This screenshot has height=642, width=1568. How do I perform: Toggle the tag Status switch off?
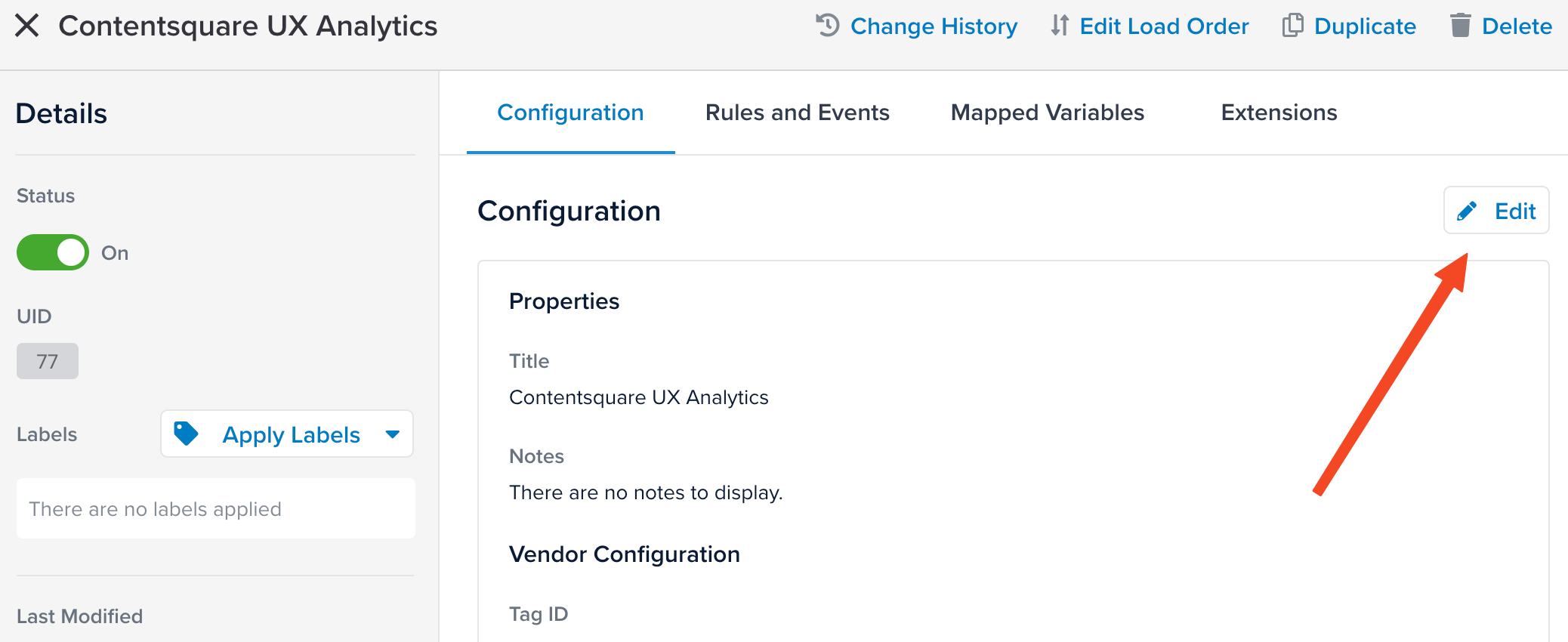pyautogui.click(x=53, y=252)
